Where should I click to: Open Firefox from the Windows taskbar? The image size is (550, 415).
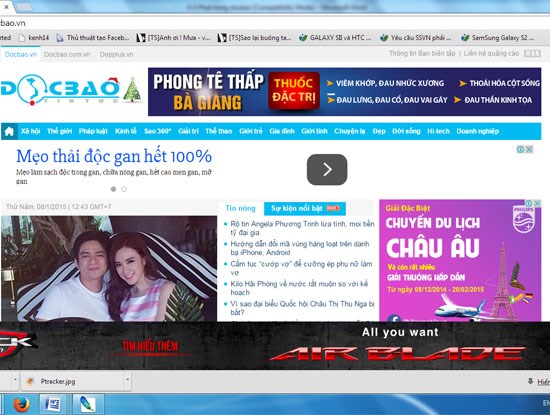pos(21,404)
